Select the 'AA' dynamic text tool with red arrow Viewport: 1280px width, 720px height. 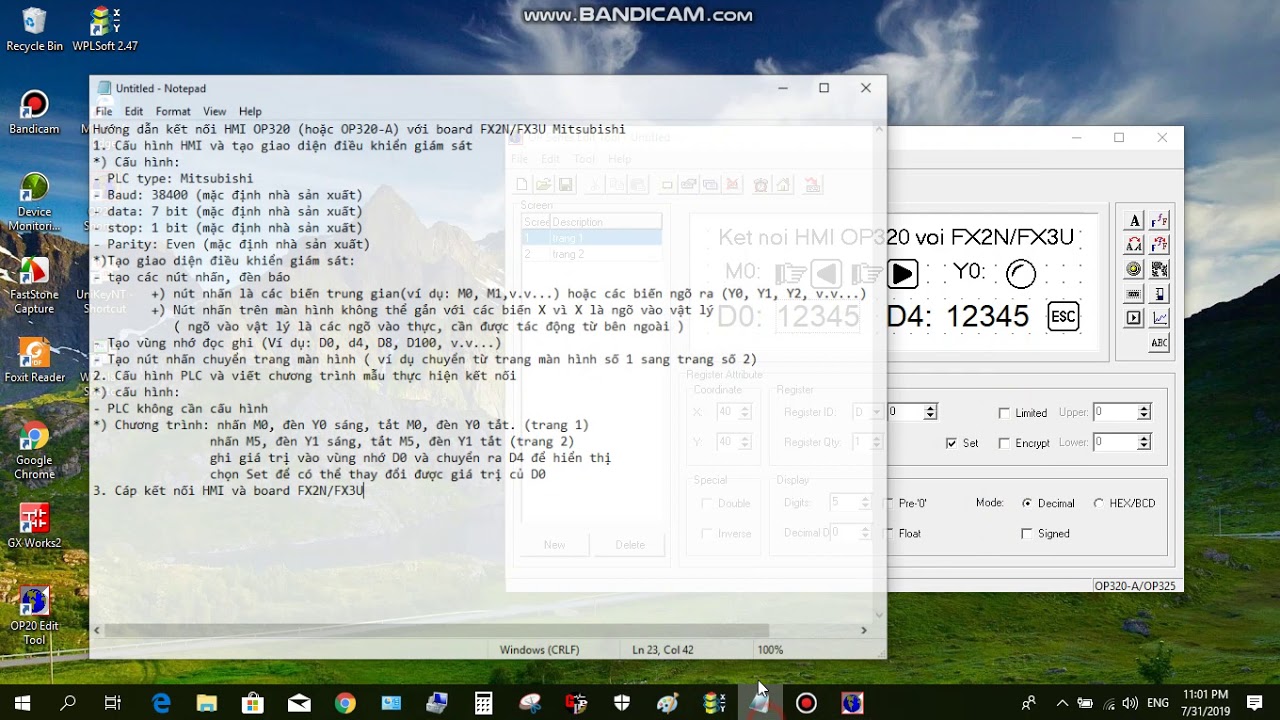(x=1134, y=245)
